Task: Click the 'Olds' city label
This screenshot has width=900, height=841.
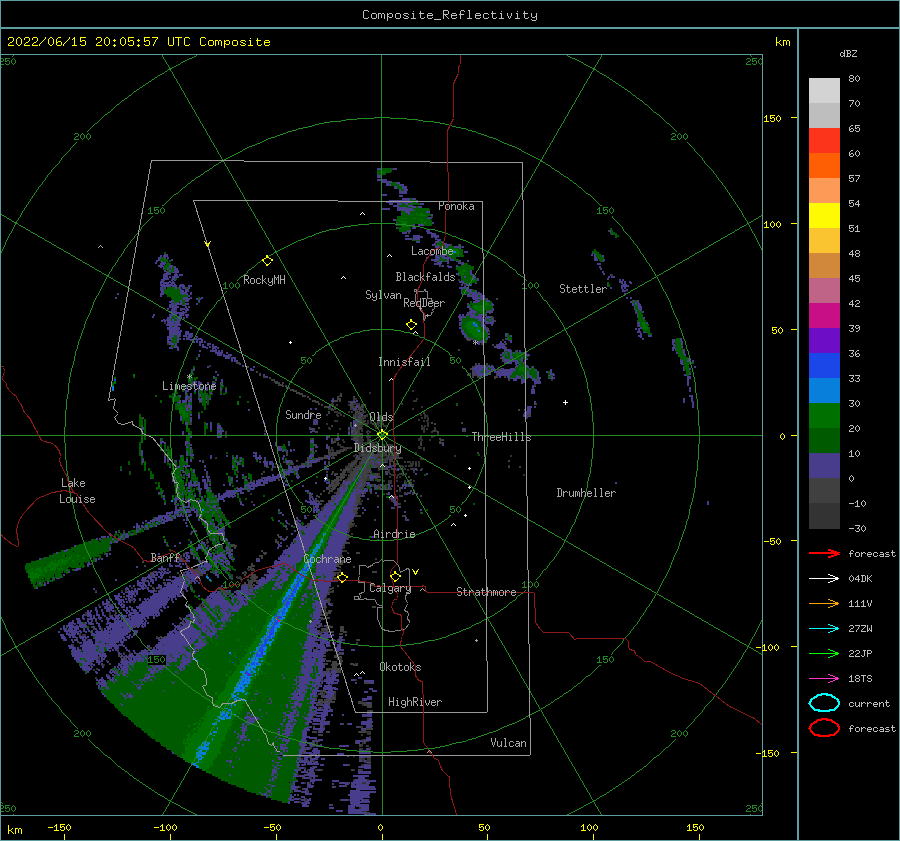Action: [x=381, y=417]
